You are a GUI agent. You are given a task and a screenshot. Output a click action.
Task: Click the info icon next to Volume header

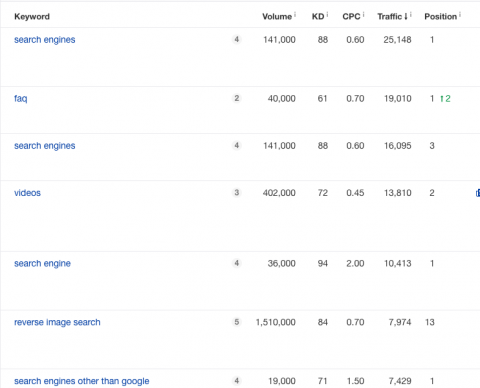click(295, 14)
